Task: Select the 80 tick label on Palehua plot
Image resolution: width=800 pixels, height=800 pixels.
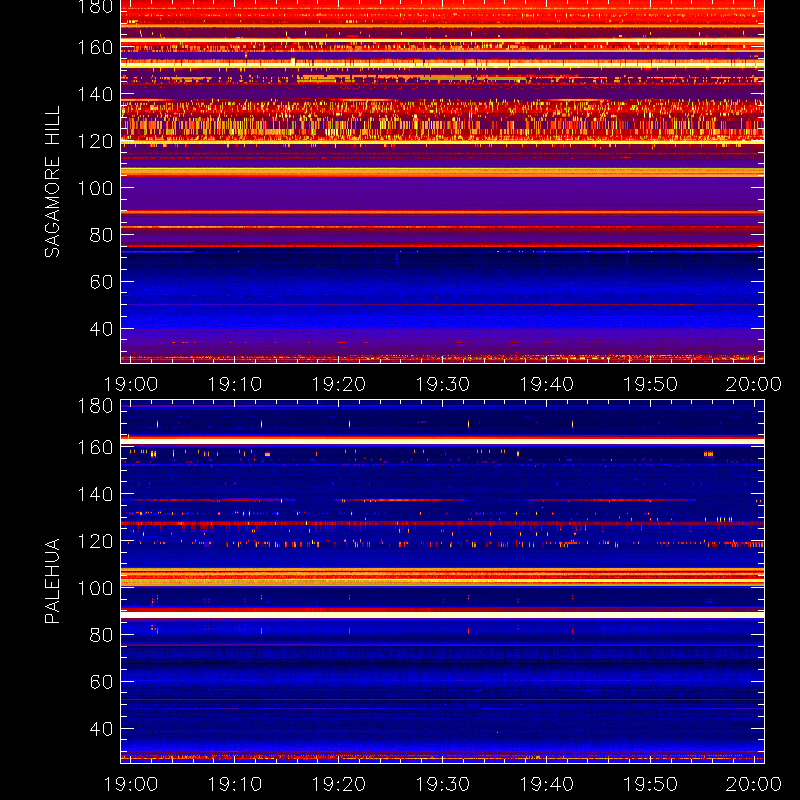Action: 102,635
